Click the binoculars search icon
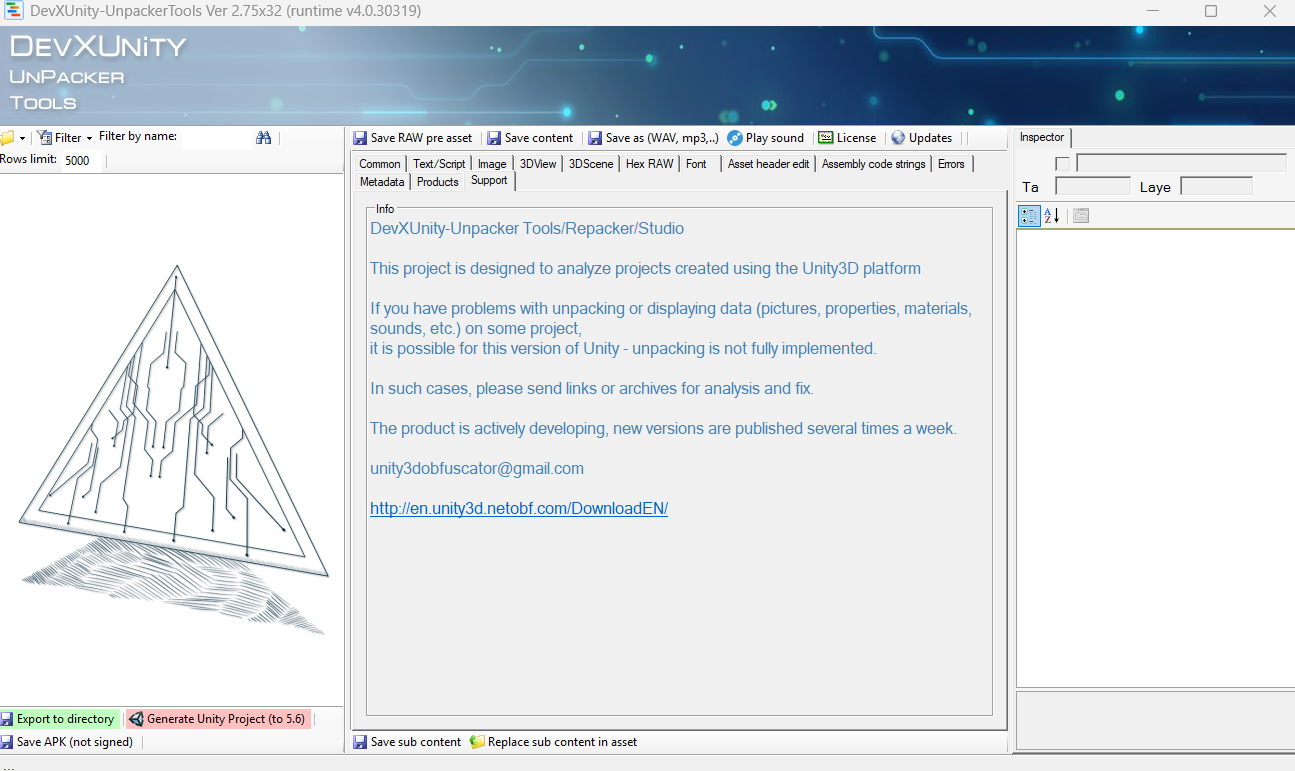Viewport: 1295px width, 771px height. 264,138
